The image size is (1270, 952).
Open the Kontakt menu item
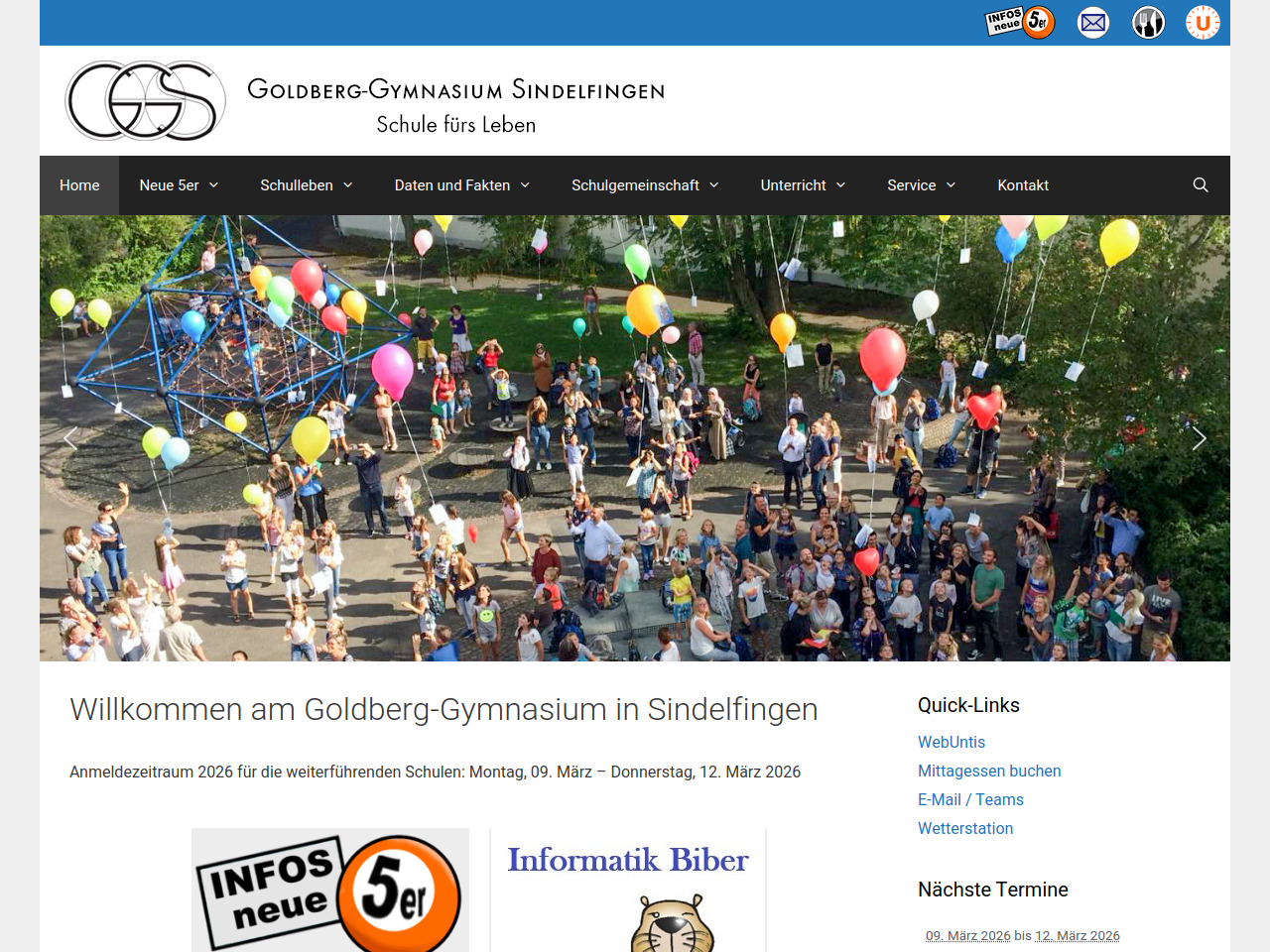click(1023, 185)
